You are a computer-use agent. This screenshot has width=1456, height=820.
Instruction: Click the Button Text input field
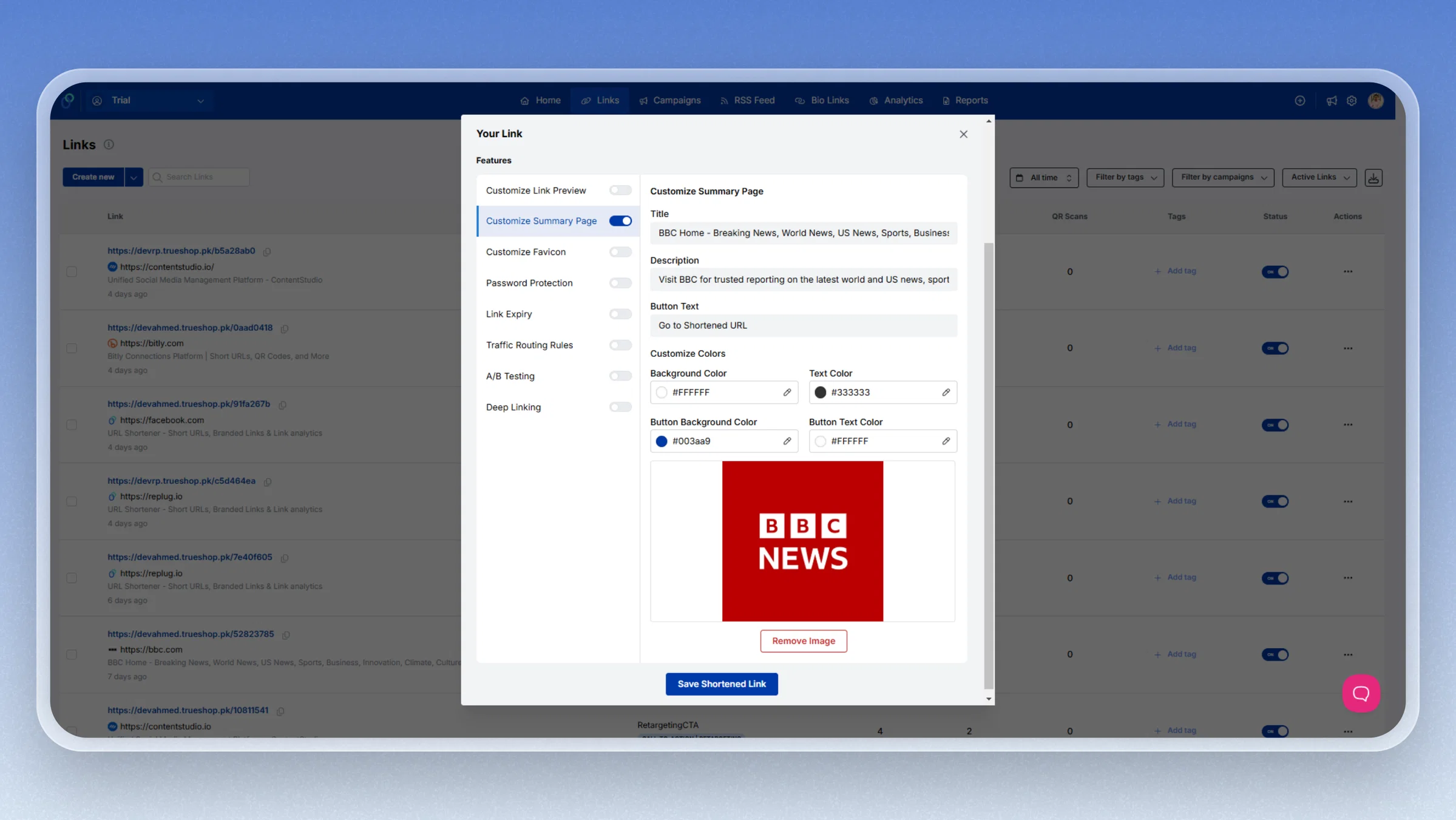click(x=804, y=325)
